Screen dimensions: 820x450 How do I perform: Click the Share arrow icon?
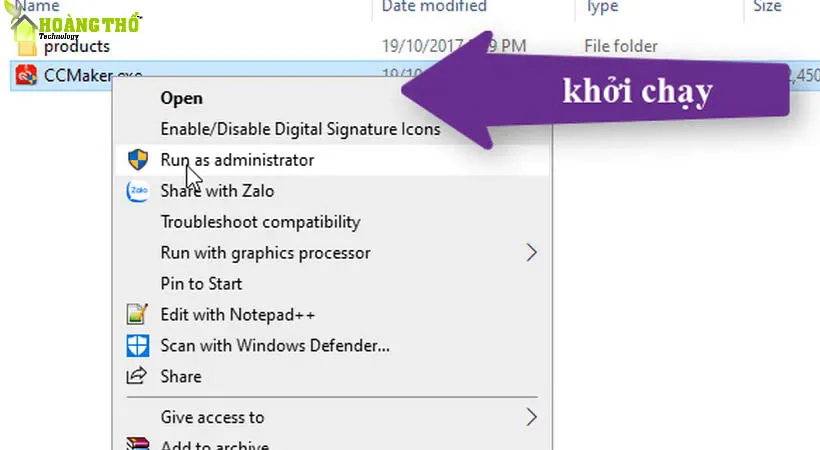pos(137,375)
